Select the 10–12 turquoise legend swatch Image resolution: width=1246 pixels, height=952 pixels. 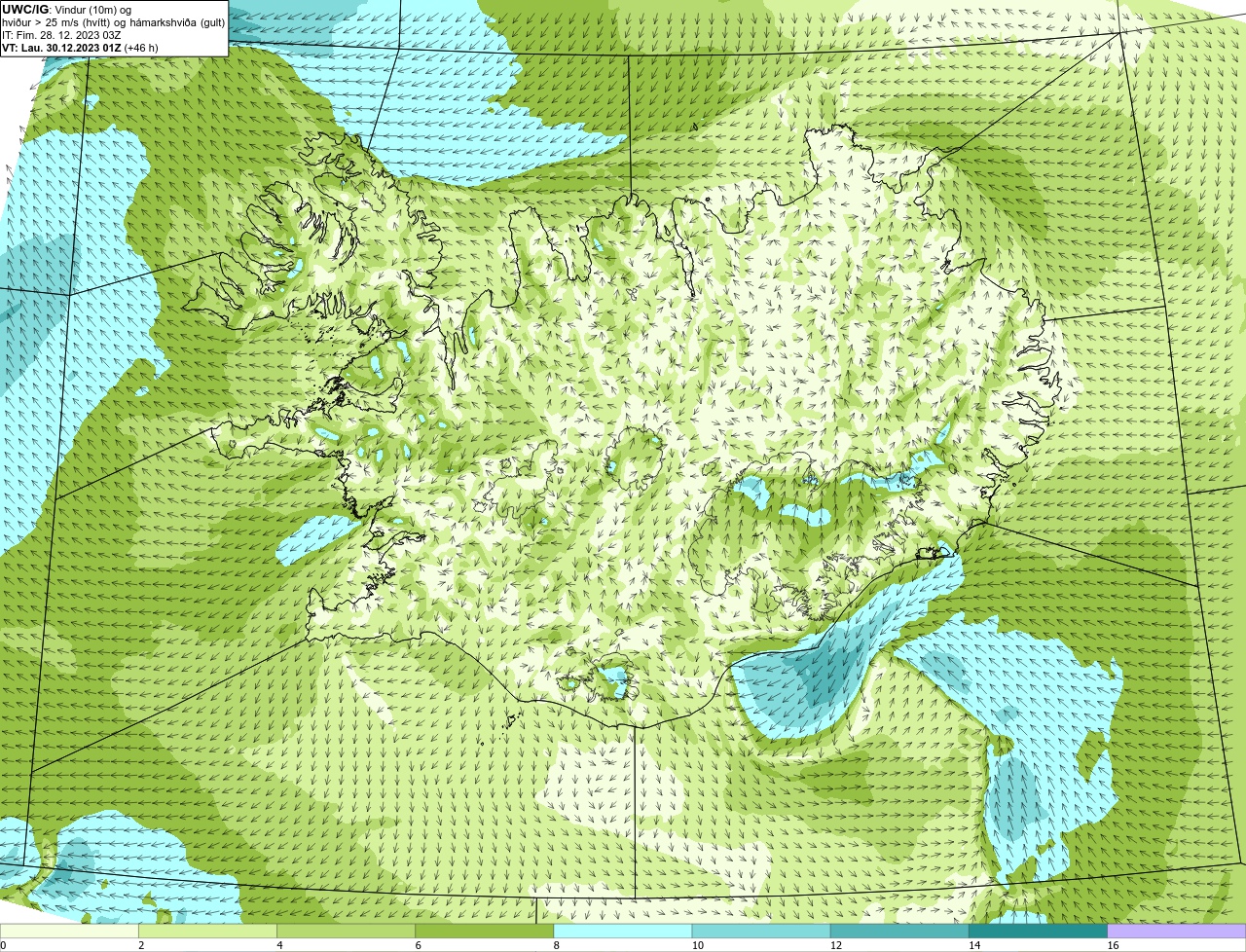[761, 932]
